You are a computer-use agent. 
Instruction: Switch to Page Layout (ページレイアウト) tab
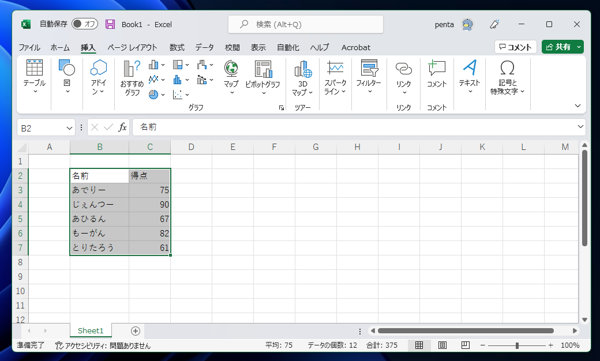click(132, 47)
